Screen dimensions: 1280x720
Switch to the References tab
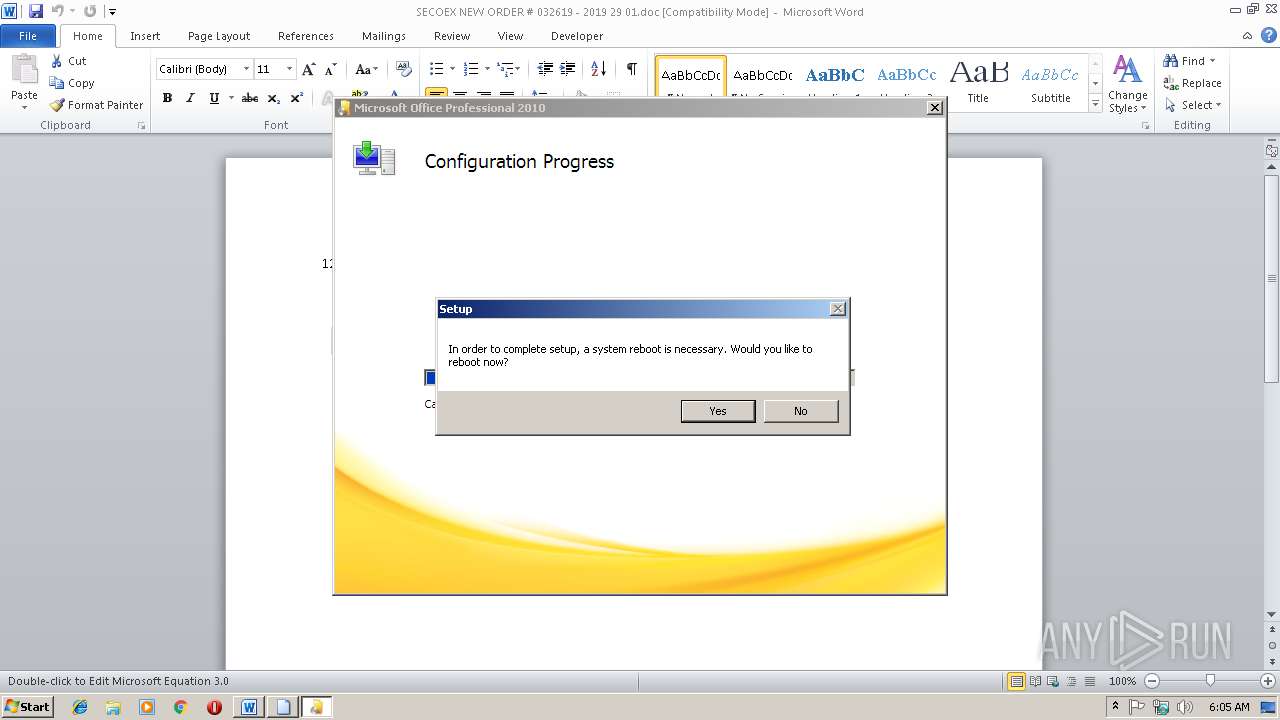tap(306, 36)
